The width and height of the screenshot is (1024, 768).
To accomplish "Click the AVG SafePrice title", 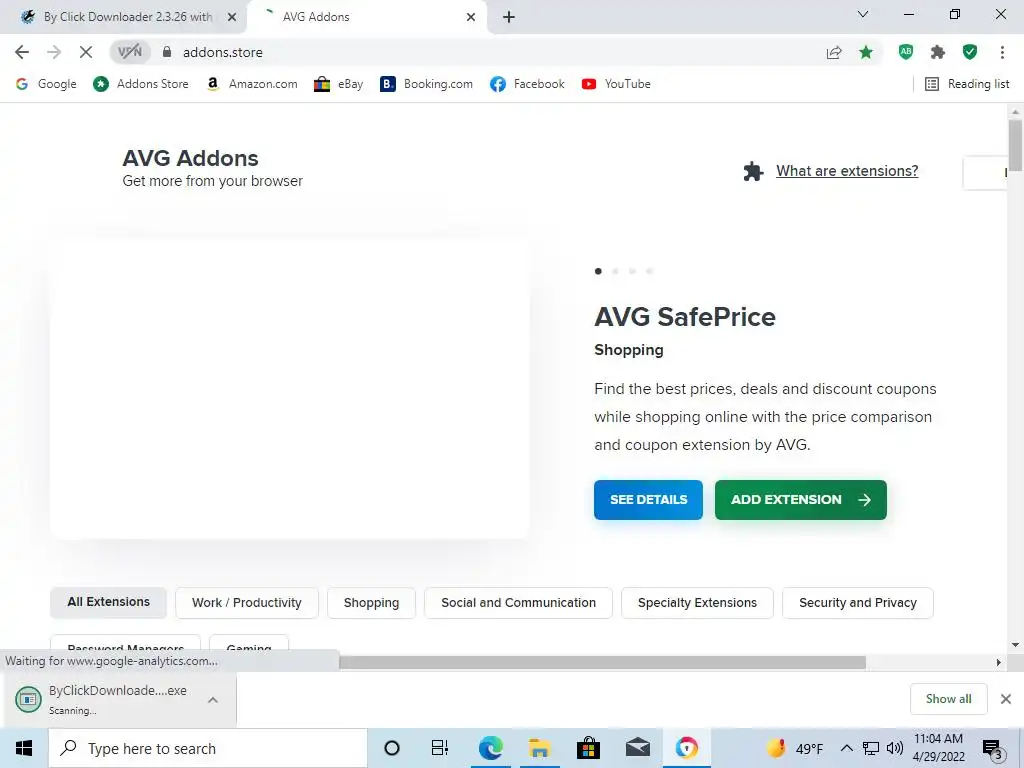I will pyautogui.click(x=685, y=317).
